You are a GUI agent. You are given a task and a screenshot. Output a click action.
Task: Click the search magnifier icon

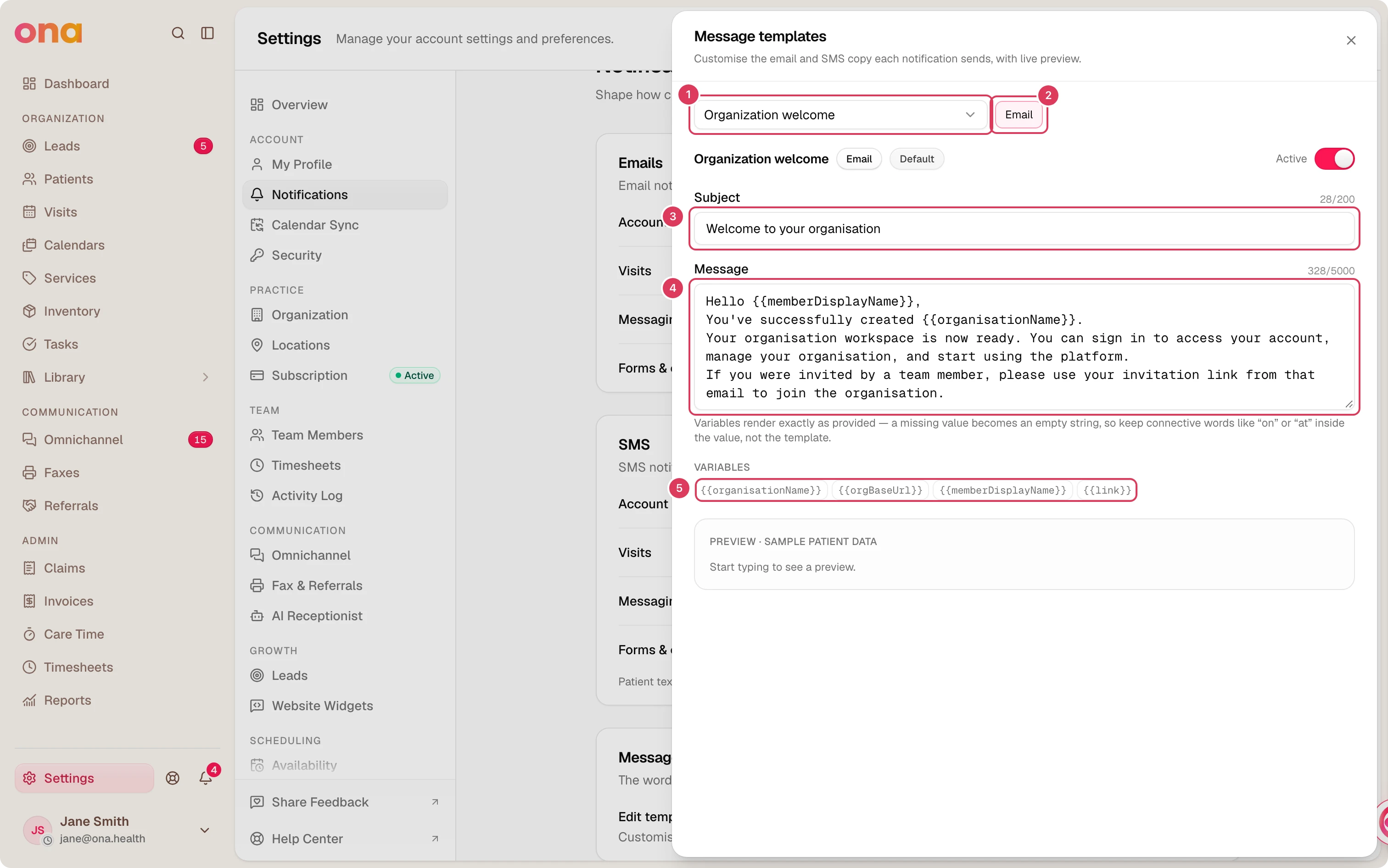tap(178, 33)
